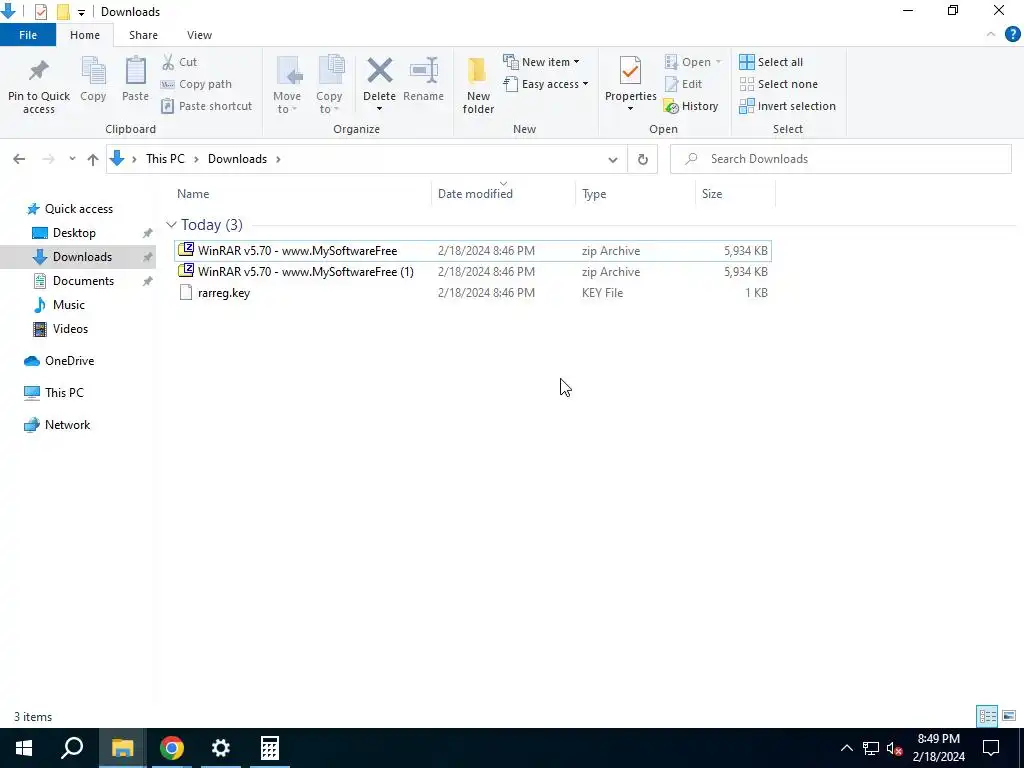Open Calculator from taskbar
The height and width of the screenshot is (768, 1024).
[270, 748]
